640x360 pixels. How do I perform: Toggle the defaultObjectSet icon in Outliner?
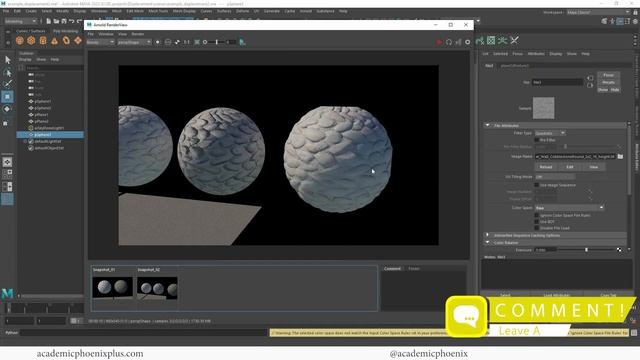pyautogui.click(x=31, y=148)
